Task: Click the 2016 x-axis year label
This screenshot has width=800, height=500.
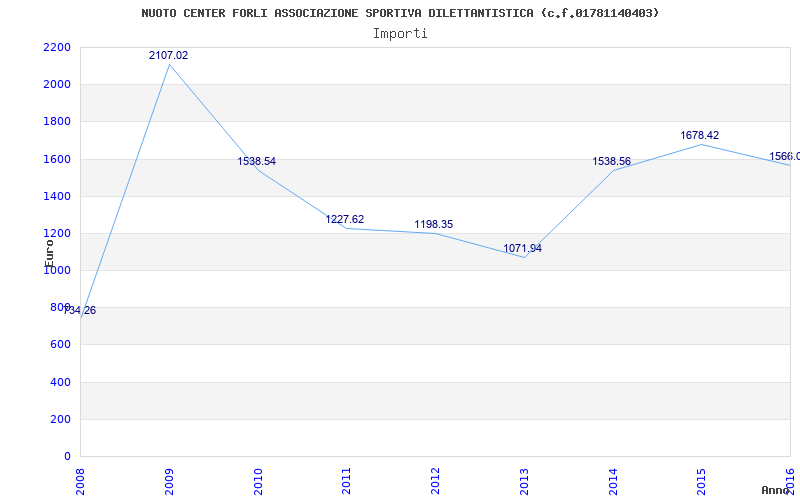Action: pyautogui.click(x=790, y=482)
